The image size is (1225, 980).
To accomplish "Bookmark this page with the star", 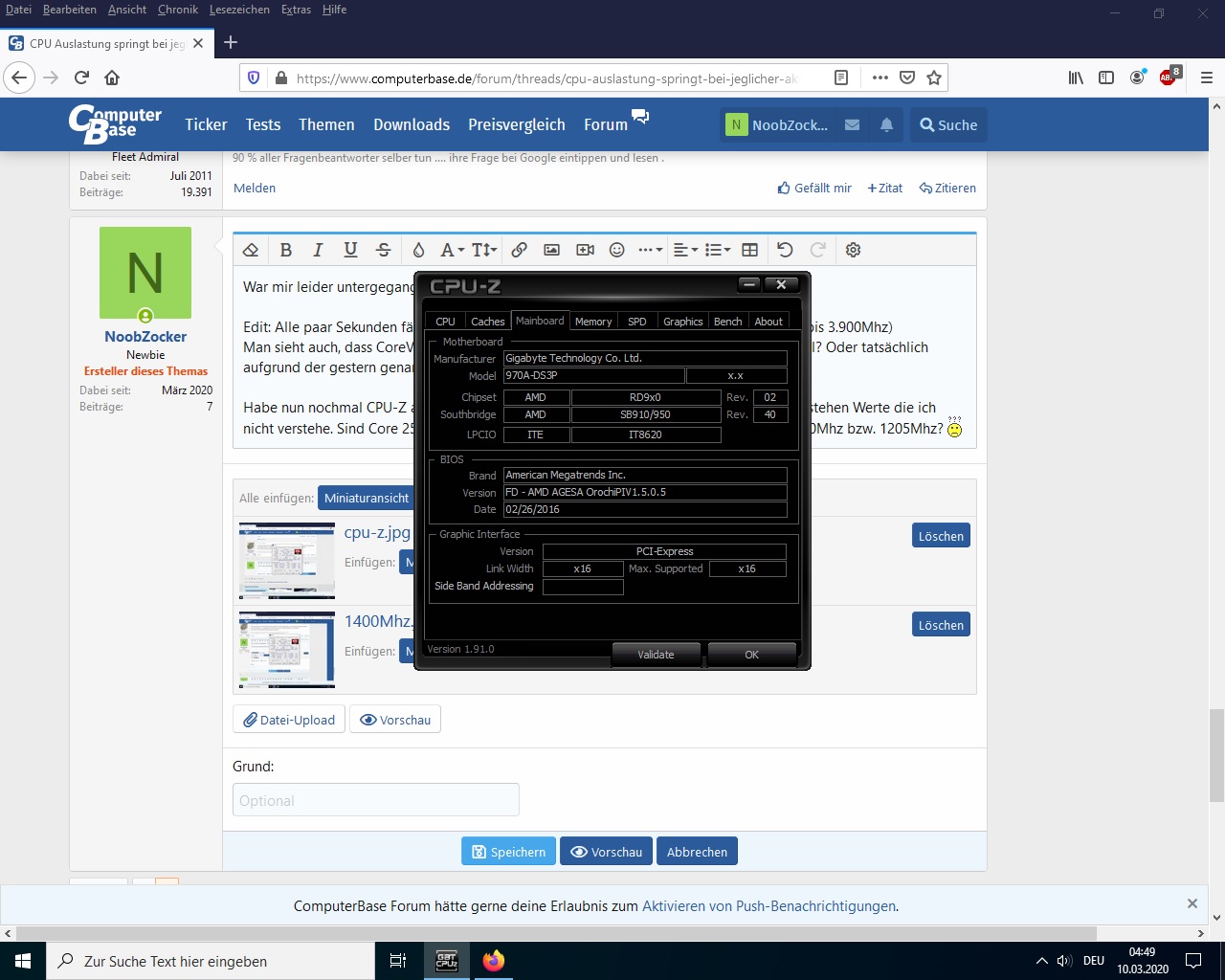I will click(934, 78).
